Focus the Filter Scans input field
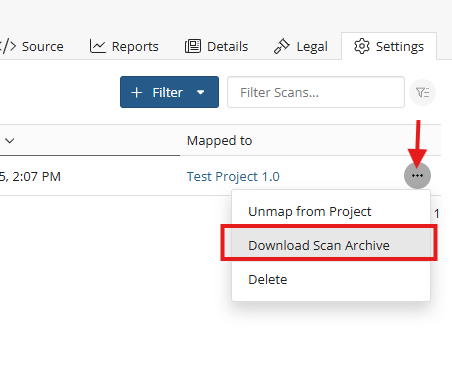452x371 pixels. [x=316, y=92]
